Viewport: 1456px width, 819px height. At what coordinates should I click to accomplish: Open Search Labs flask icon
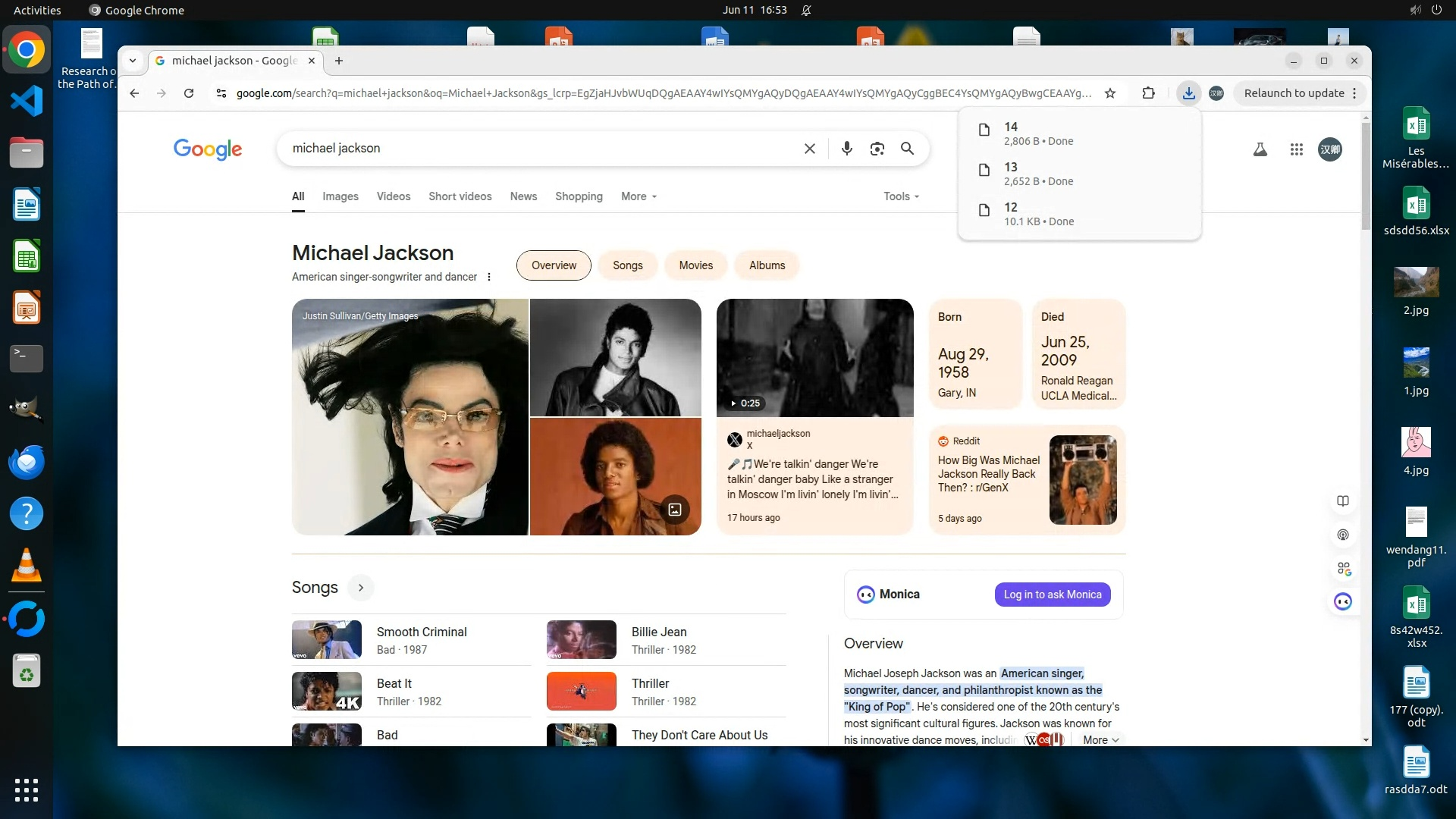1260,149
